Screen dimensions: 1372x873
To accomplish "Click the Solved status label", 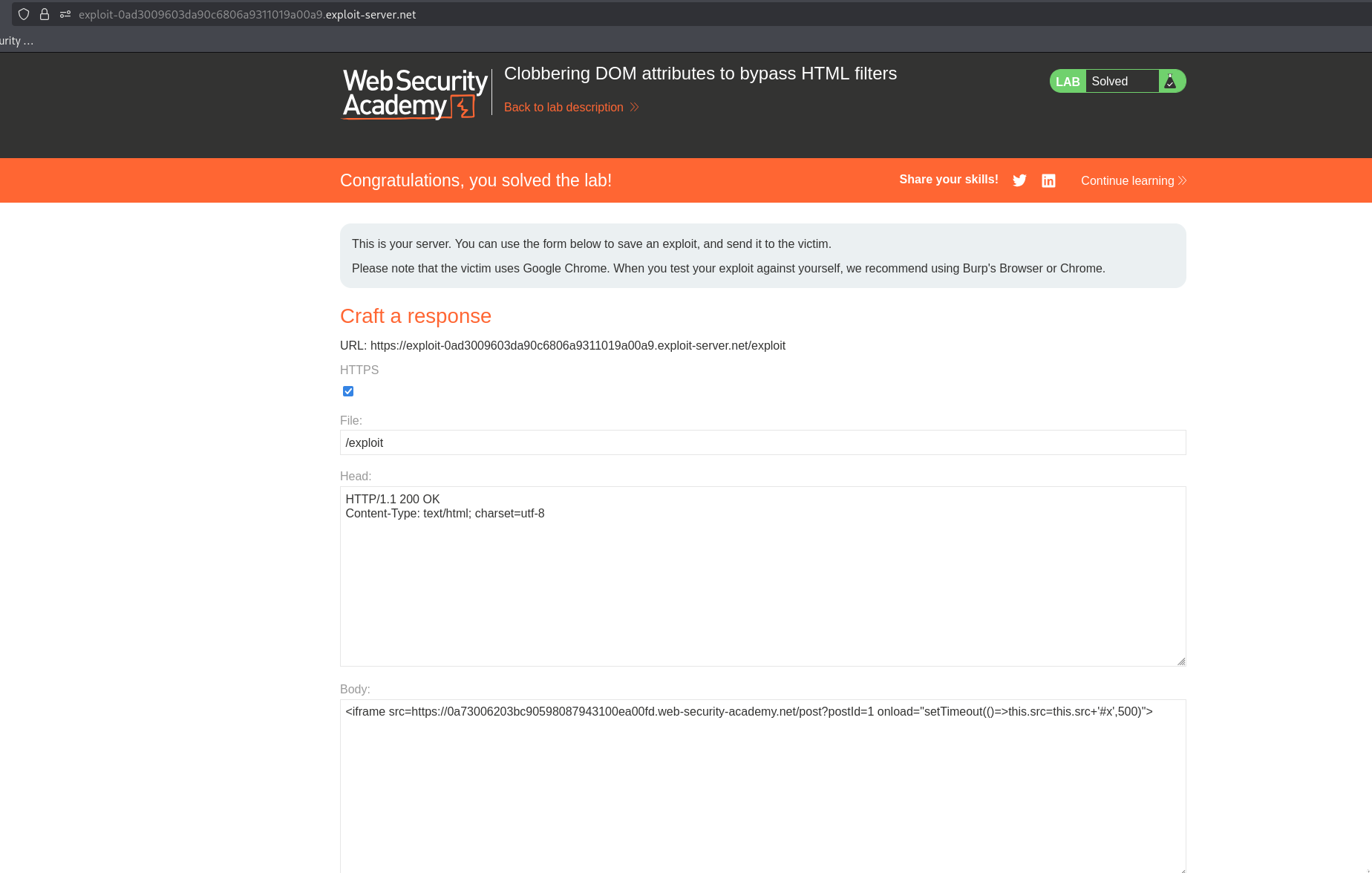I will [x=1109, y=81].
